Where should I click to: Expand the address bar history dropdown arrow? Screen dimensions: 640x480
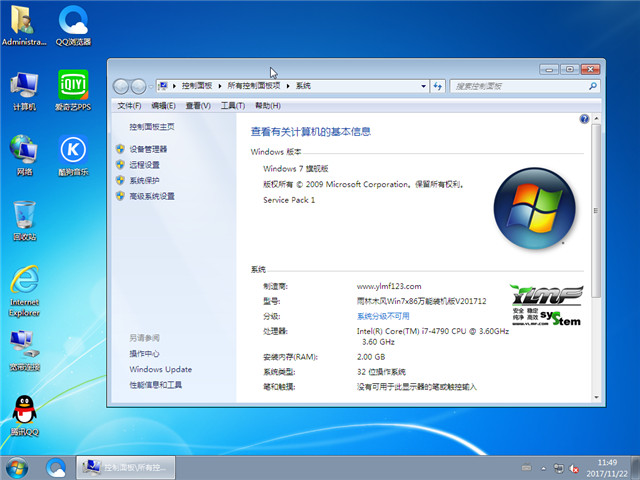pyautogui.click(x=424, y=86)
